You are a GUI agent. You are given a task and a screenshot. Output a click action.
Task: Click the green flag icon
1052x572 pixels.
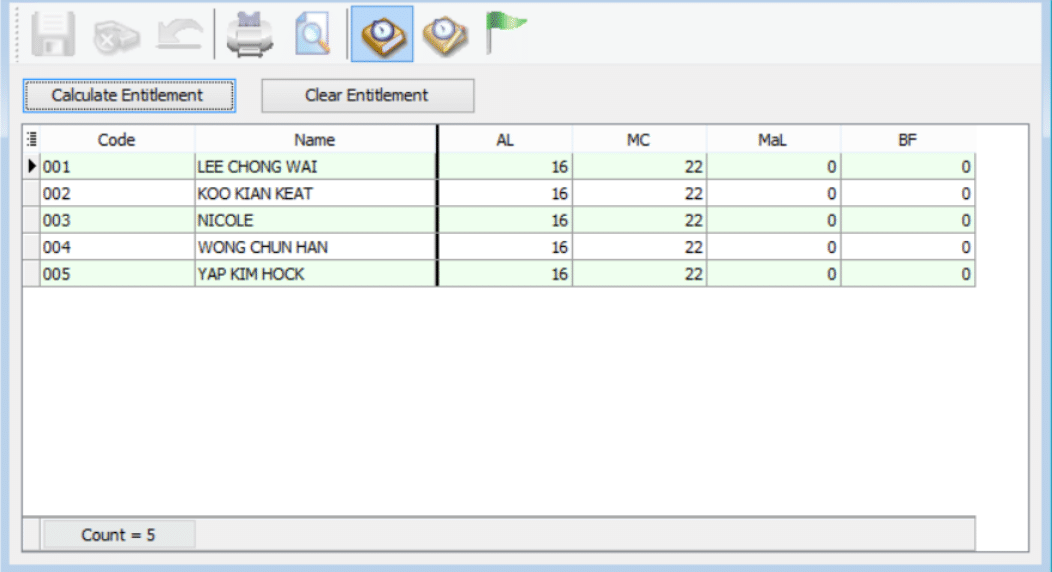click(x=505, y=33)
